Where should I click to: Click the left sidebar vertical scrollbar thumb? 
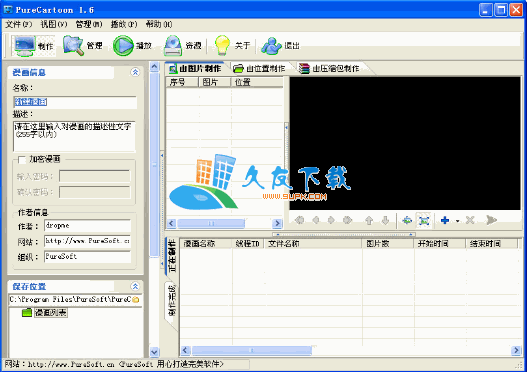click(x=154, y=165)
